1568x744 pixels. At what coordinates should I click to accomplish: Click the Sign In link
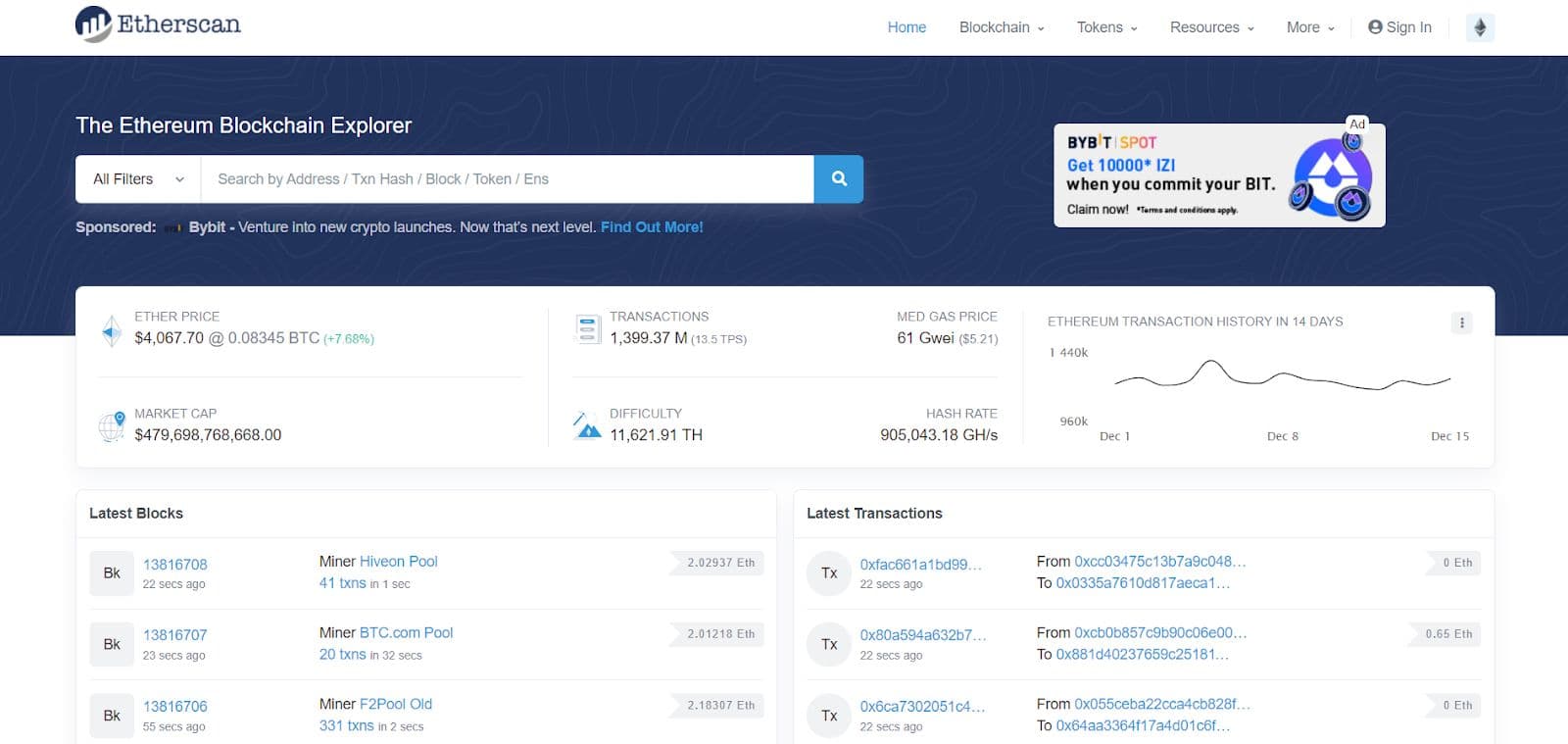(x=1399, y=27)
